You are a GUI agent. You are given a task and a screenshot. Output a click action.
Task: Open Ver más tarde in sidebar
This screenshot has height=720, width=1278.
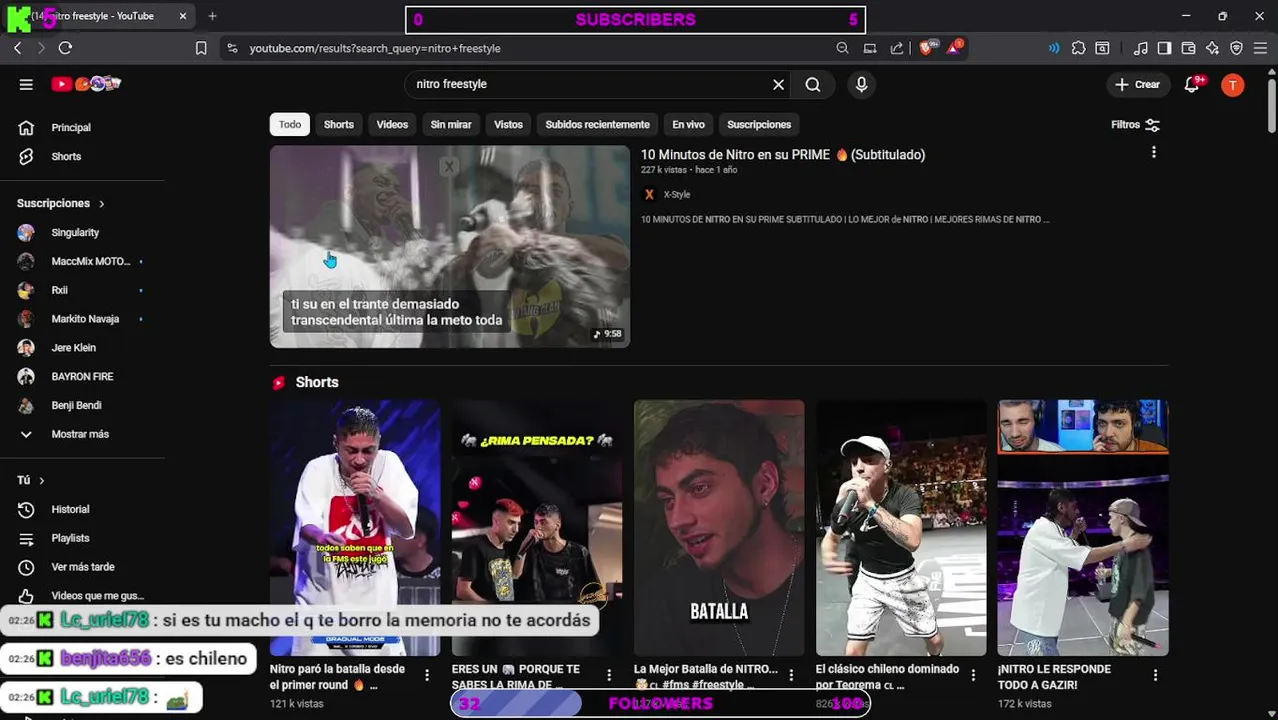(83, 567)
